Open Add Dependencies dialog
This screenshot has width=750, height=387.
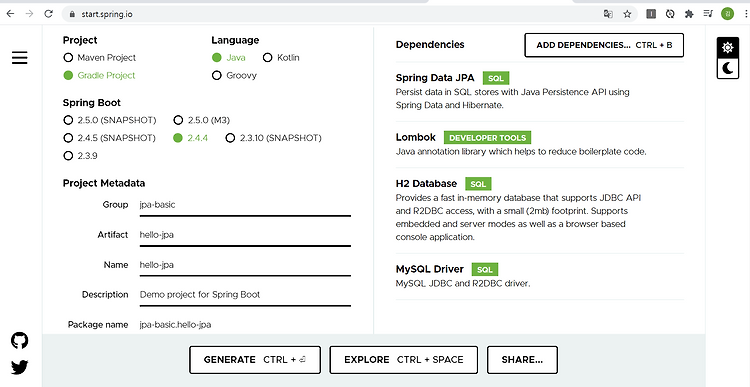click(x=604, y=45)
